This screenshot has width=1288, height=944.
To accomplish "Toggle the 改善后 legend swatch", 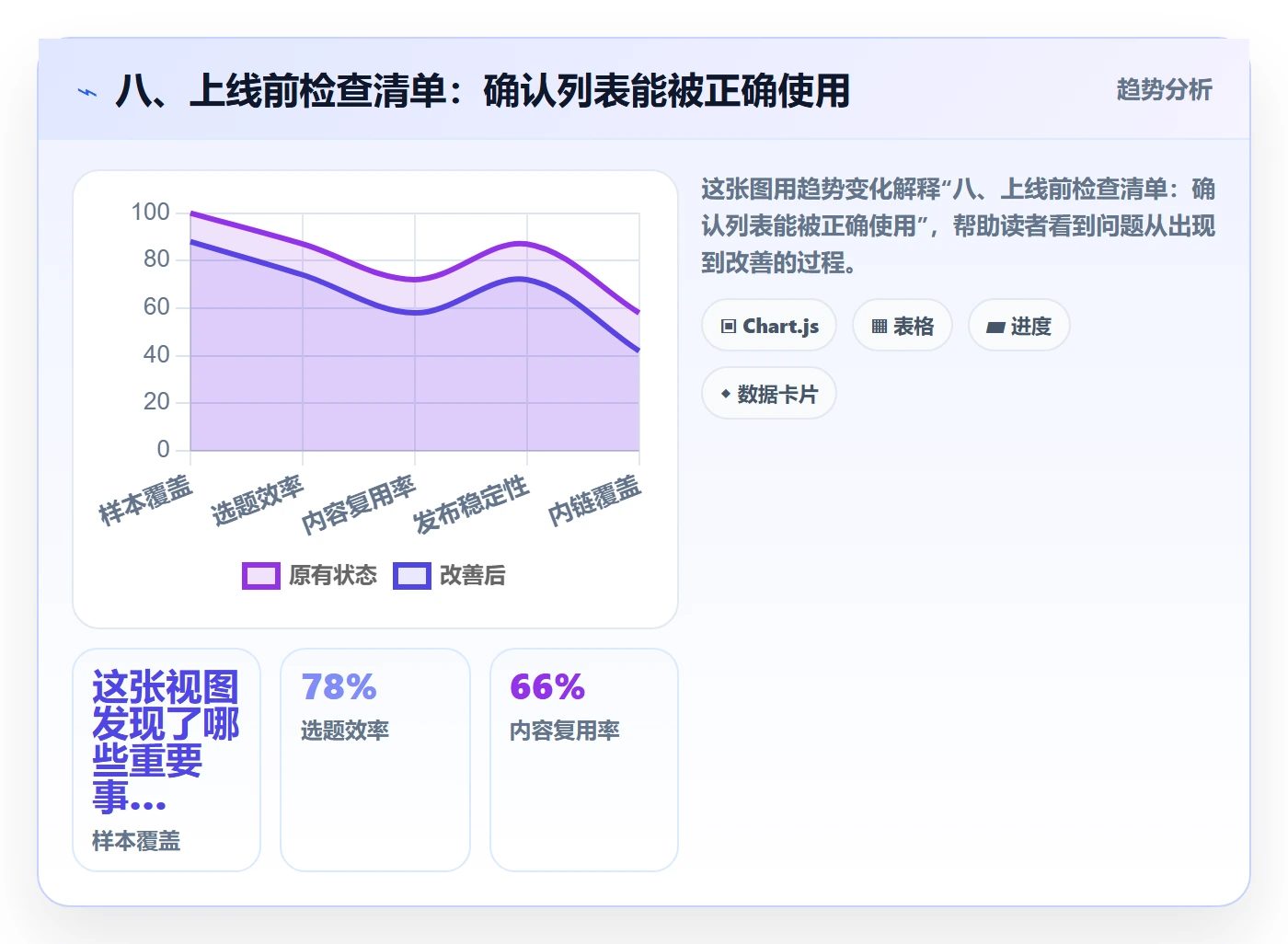I will pyautogui.click(x=412, y=575).
